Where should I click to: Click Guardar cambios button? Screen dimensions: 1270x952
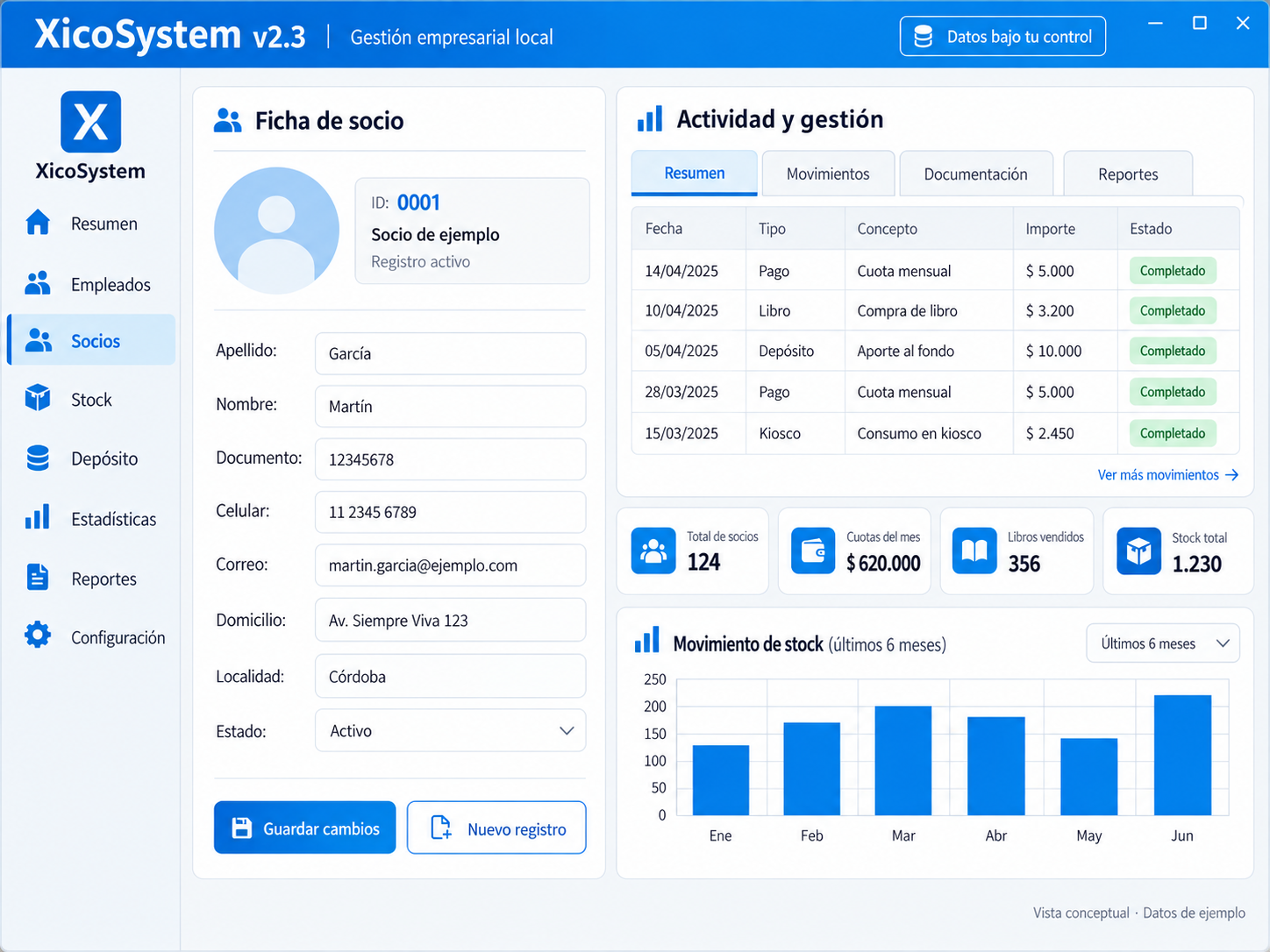[305, 828]
